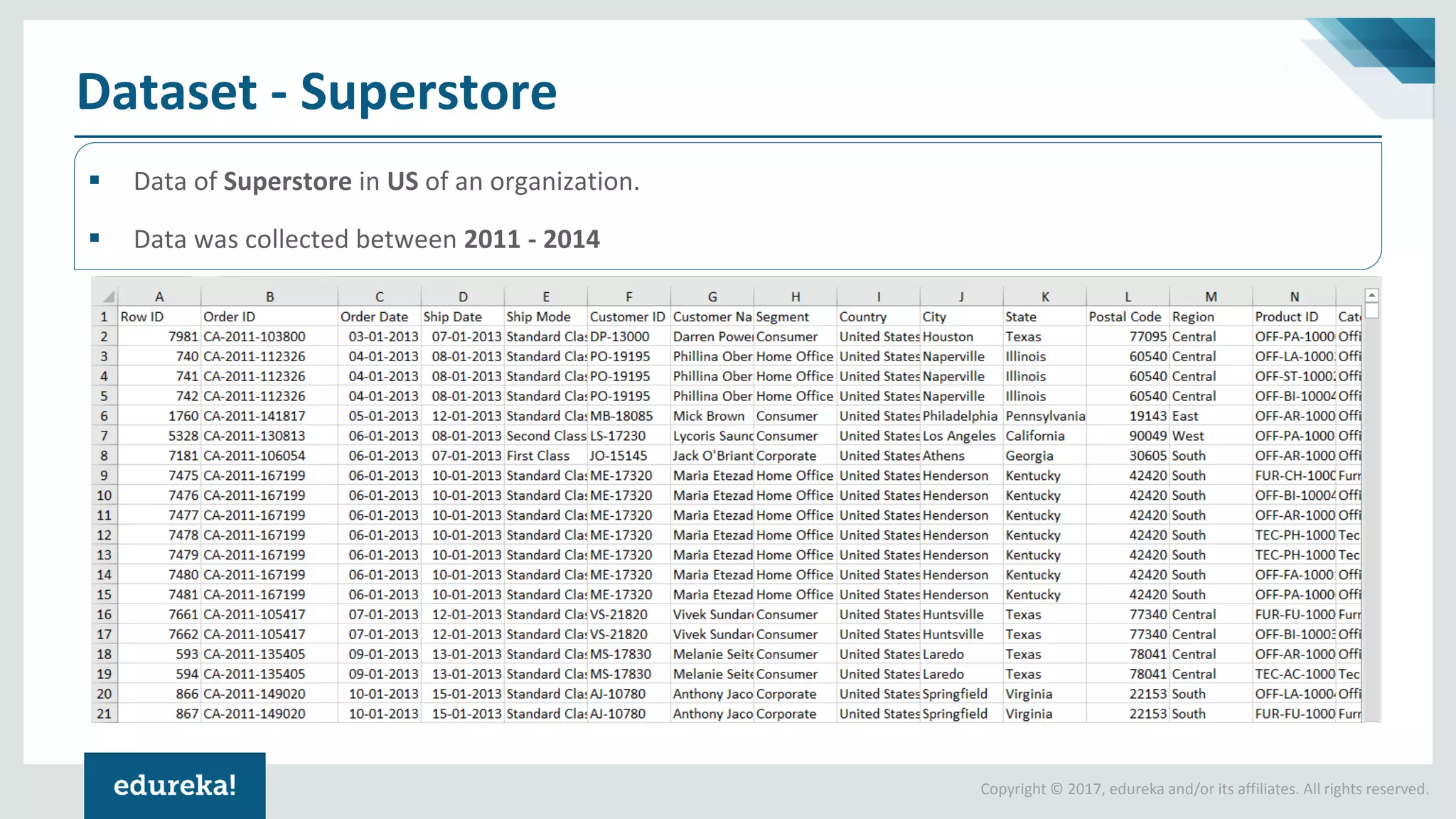The height and width of the screenshot is (819, 1456).
Task: Click postal code cell '90049'
Action: 1128,436
